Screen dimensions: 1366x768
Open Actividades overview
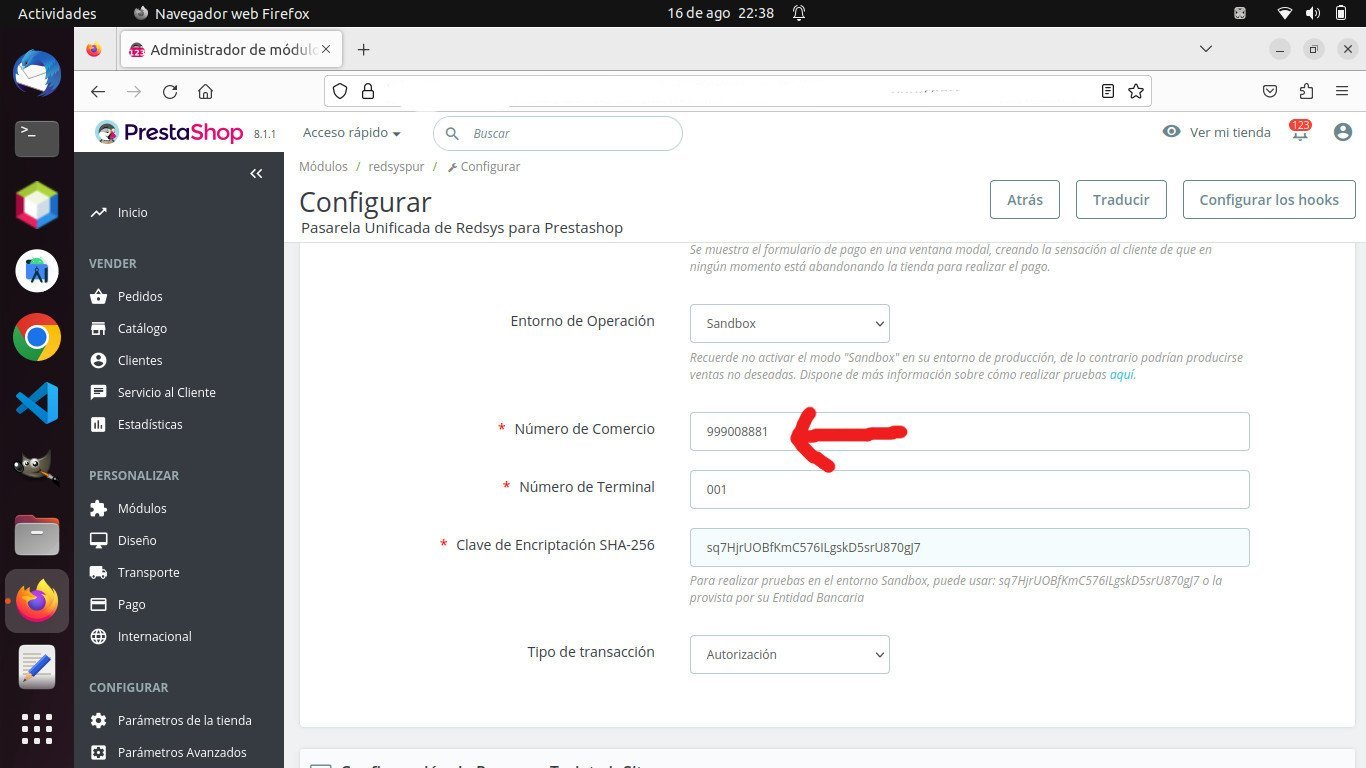[57, 13]
